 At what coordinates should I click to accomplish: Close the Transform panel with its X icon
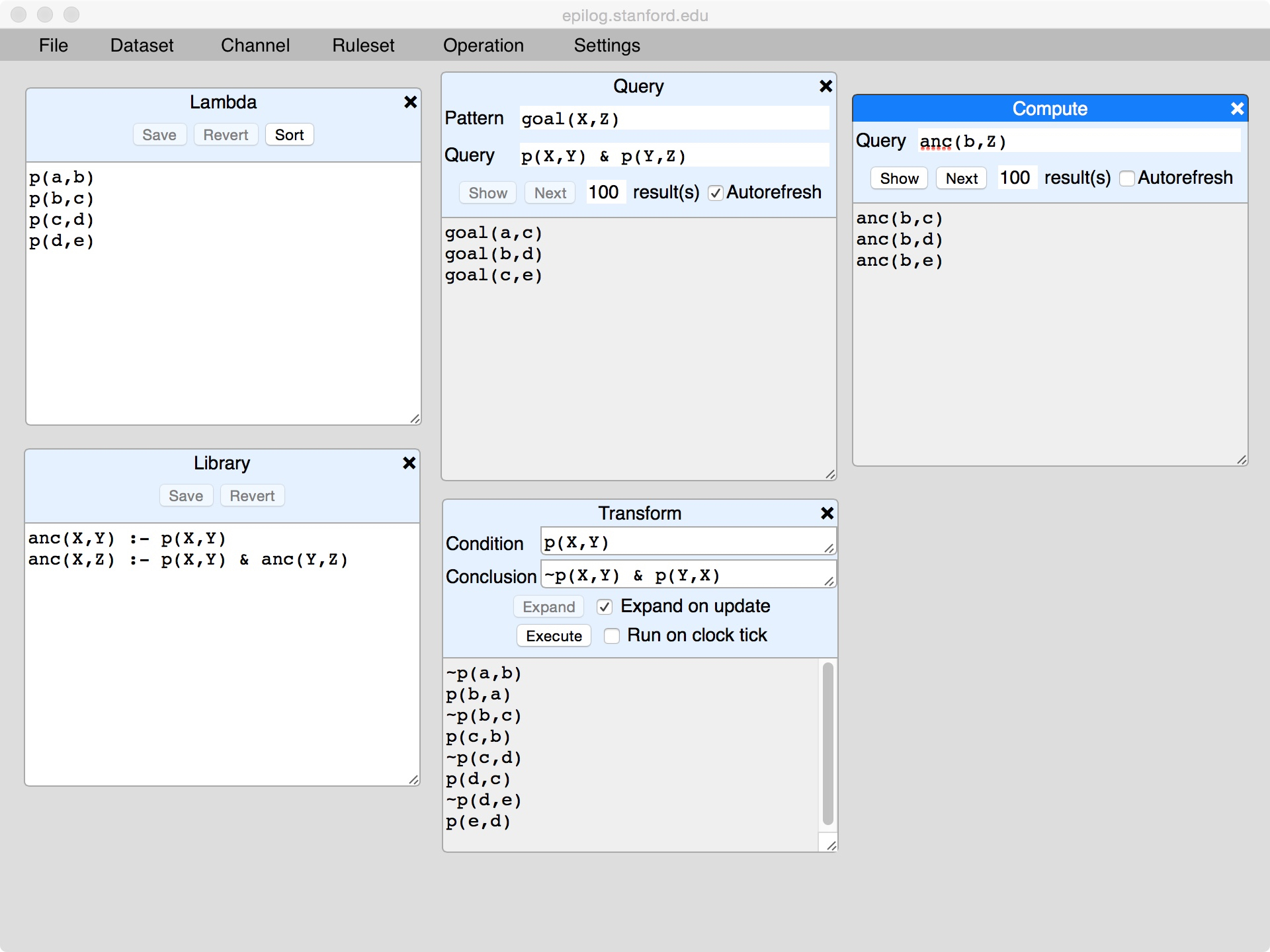(x=827, y=513)
